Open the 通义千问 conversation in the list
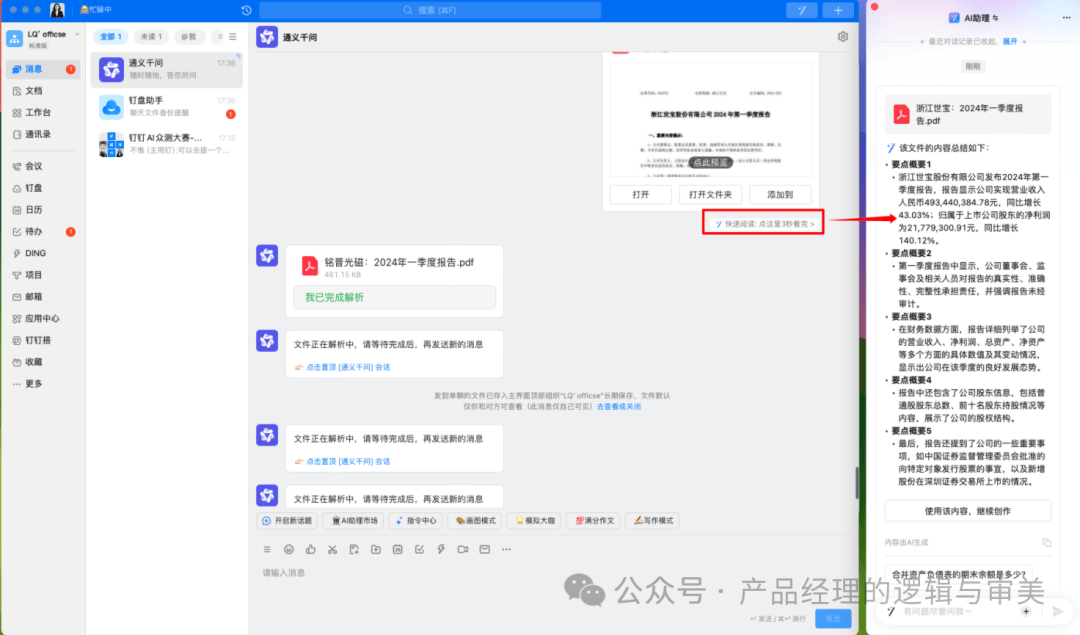This screenshot has height=635, width=1080. (x=167, y=69)
